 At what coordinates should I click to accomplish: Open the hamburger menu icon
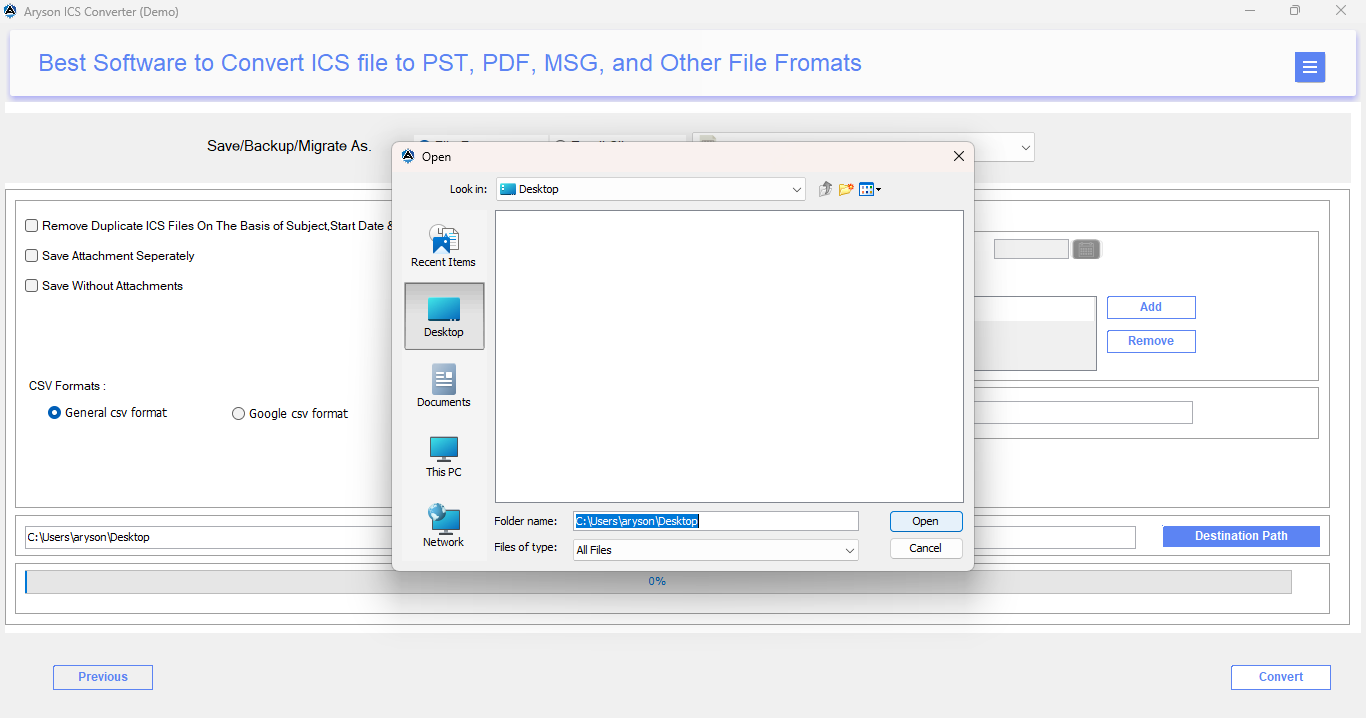click(x=1309, y=67)
